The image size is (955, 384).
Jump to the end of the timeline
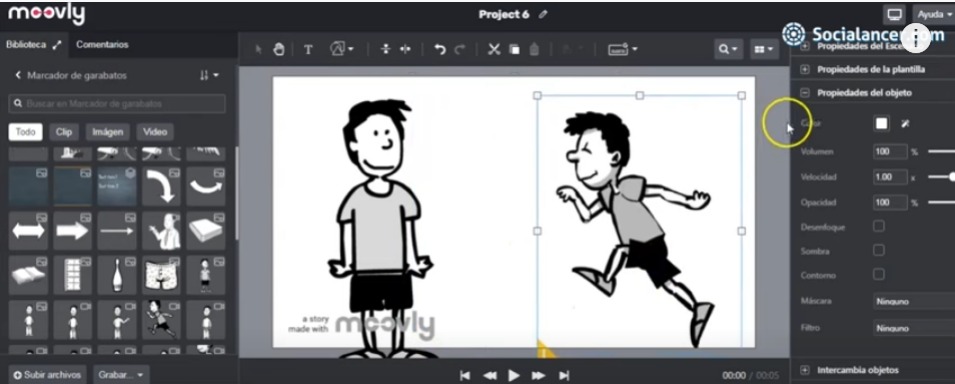coord(564,375)
